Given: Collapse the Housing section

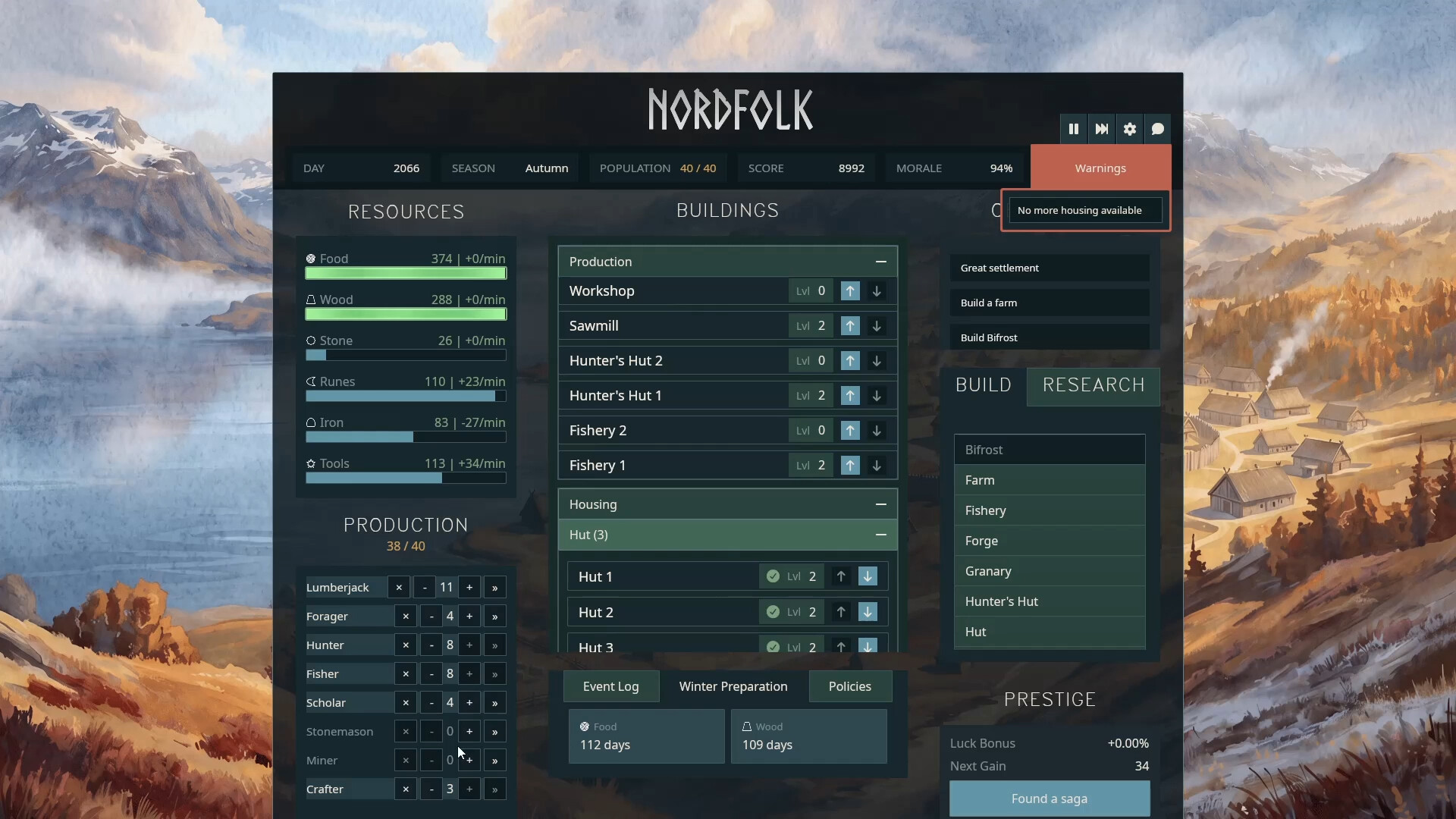Looking at the screenshot, I should tap(880, 504).
